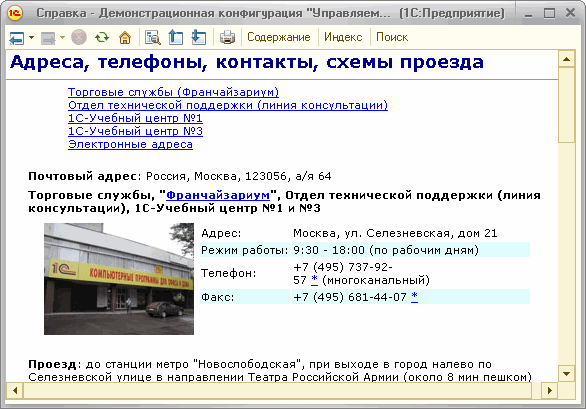Click the find-in-page magnifier icon
The image size is (586, 409).
[152, 37]
